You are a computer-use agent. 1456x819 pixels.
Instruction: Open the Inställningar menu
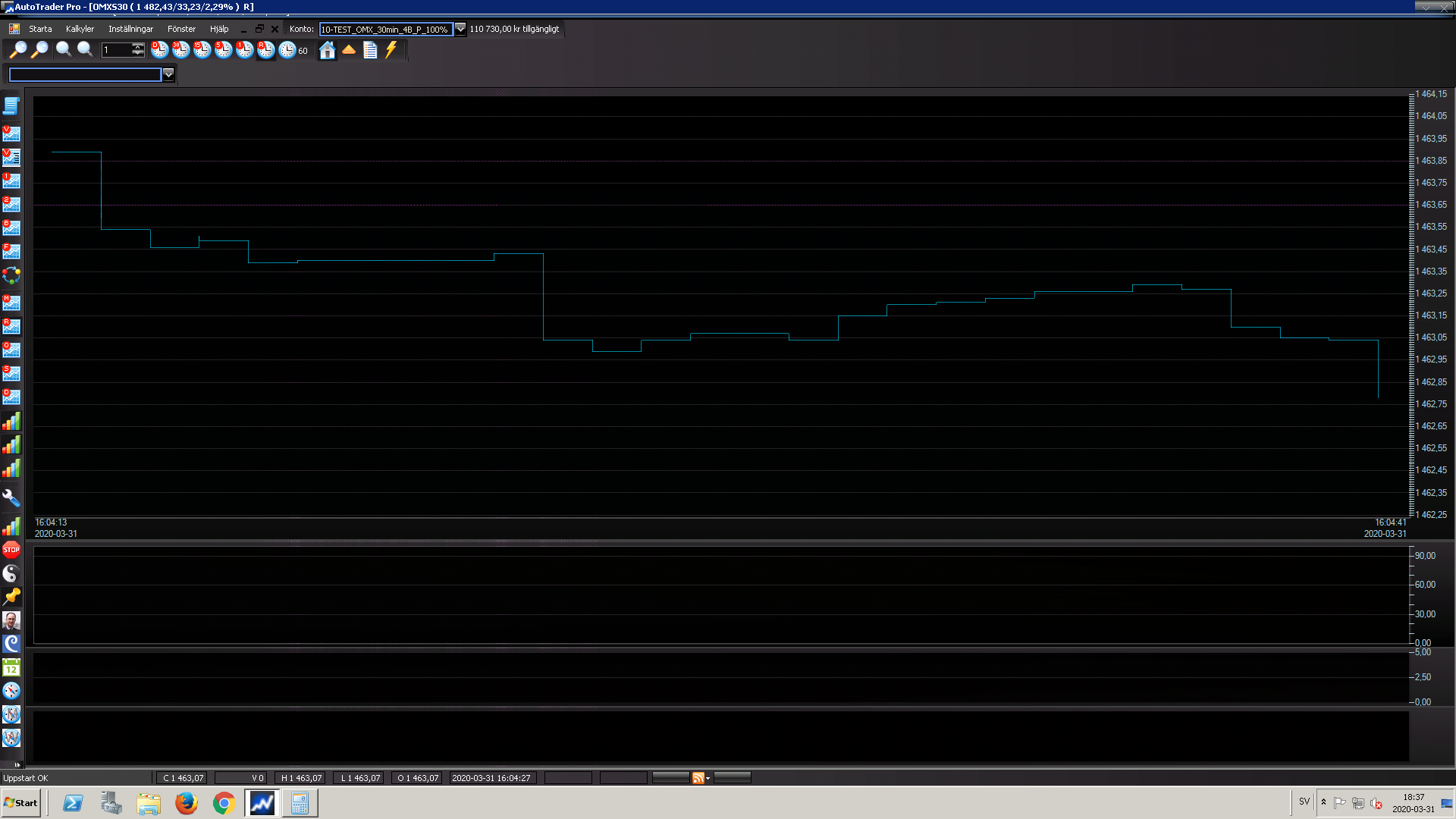pos(130,29)
